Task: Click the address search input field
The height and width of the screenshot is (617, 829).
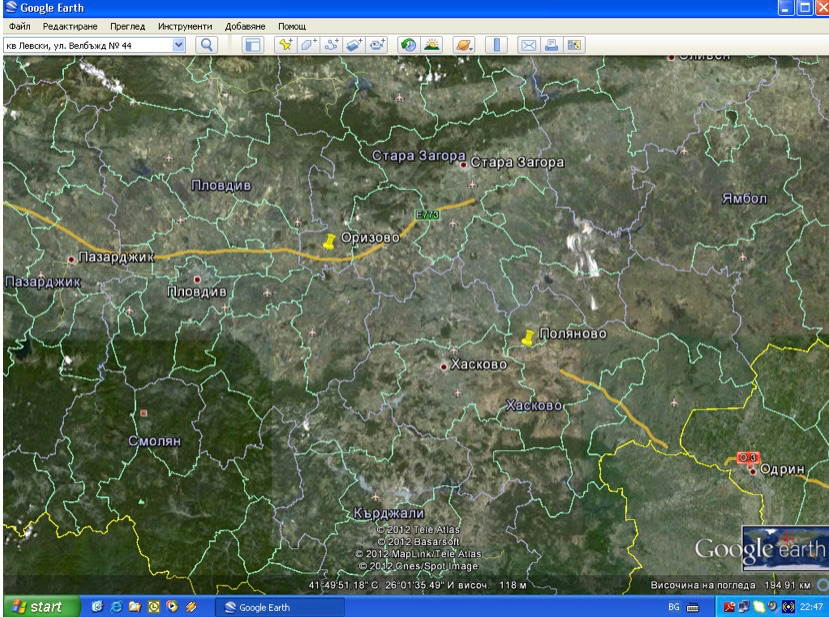Action: 88,45
